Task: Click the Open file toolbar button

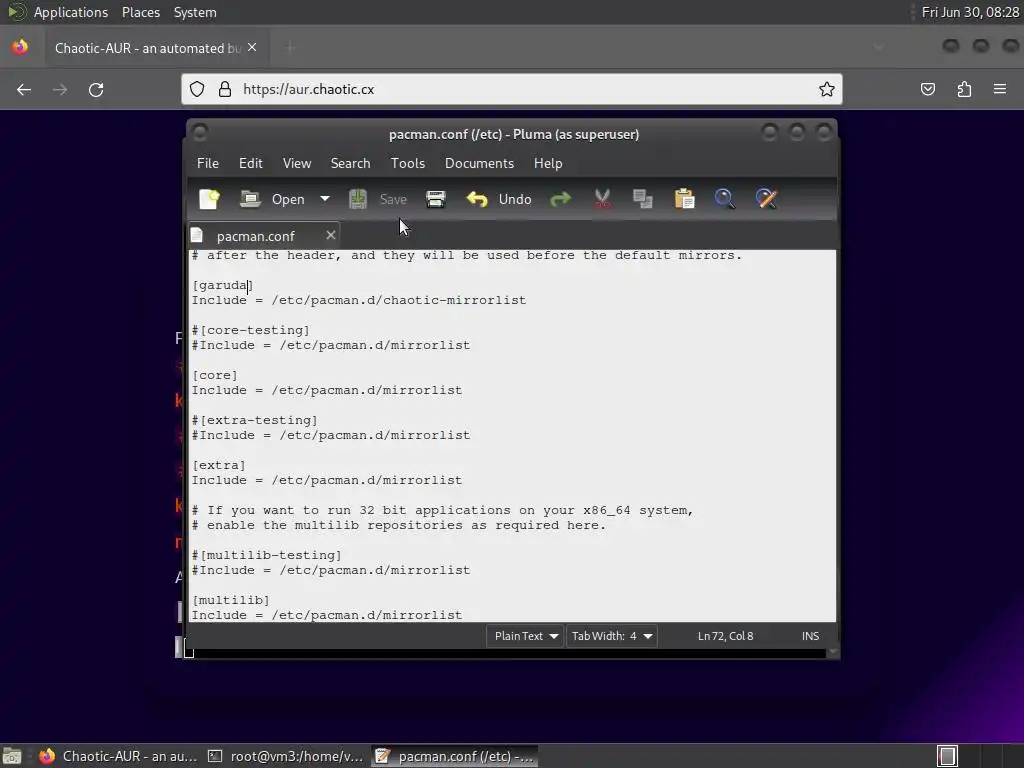Action: (273, 199)
